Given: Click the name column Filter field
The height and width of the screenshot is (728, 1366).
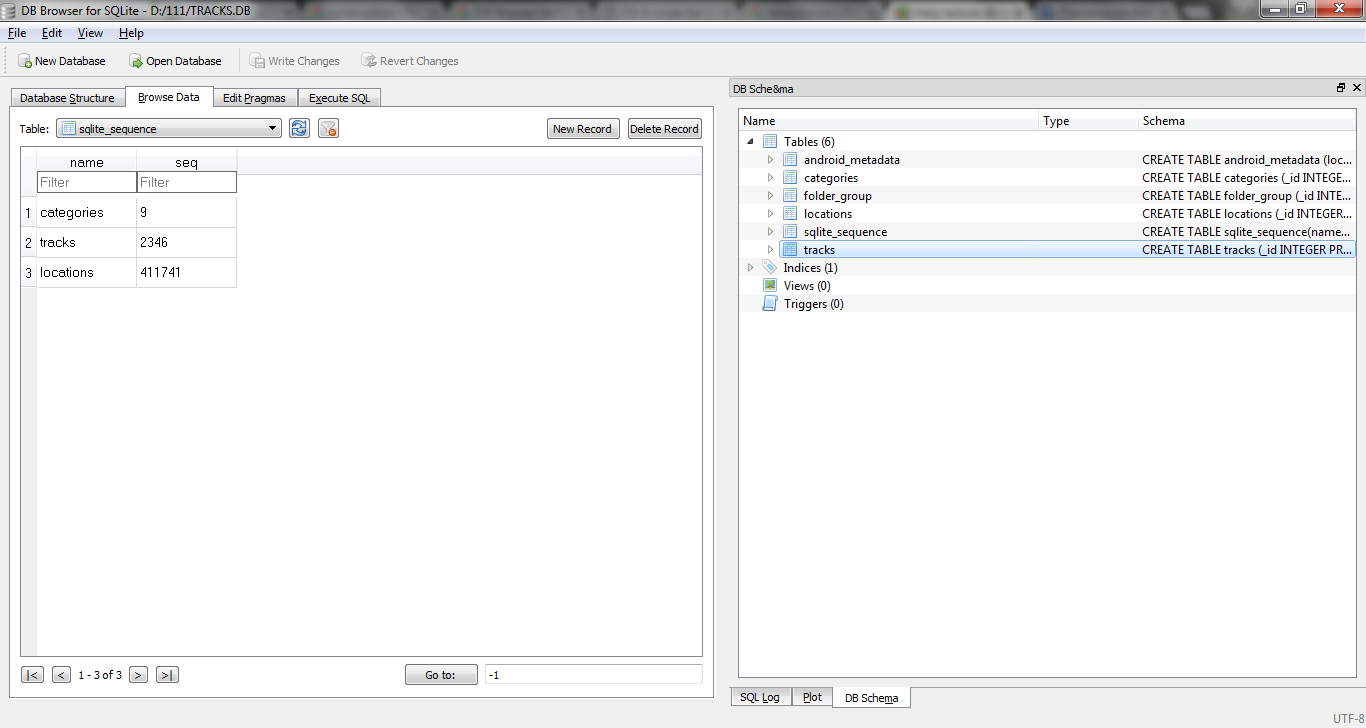Looking at the screenshot, I should click(86, 182).
